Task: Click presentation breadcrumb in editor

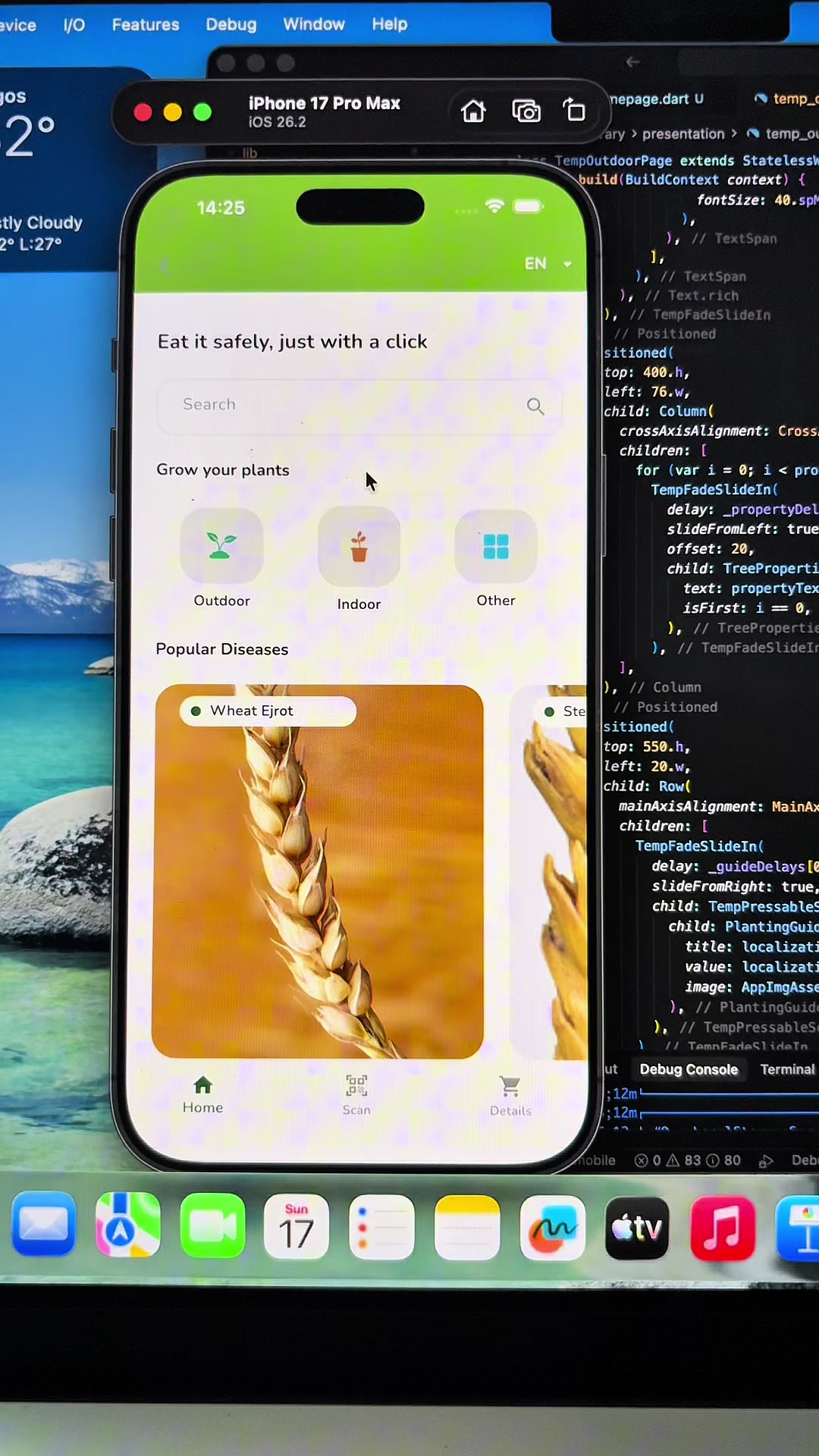Action: (x=683, y=134)
